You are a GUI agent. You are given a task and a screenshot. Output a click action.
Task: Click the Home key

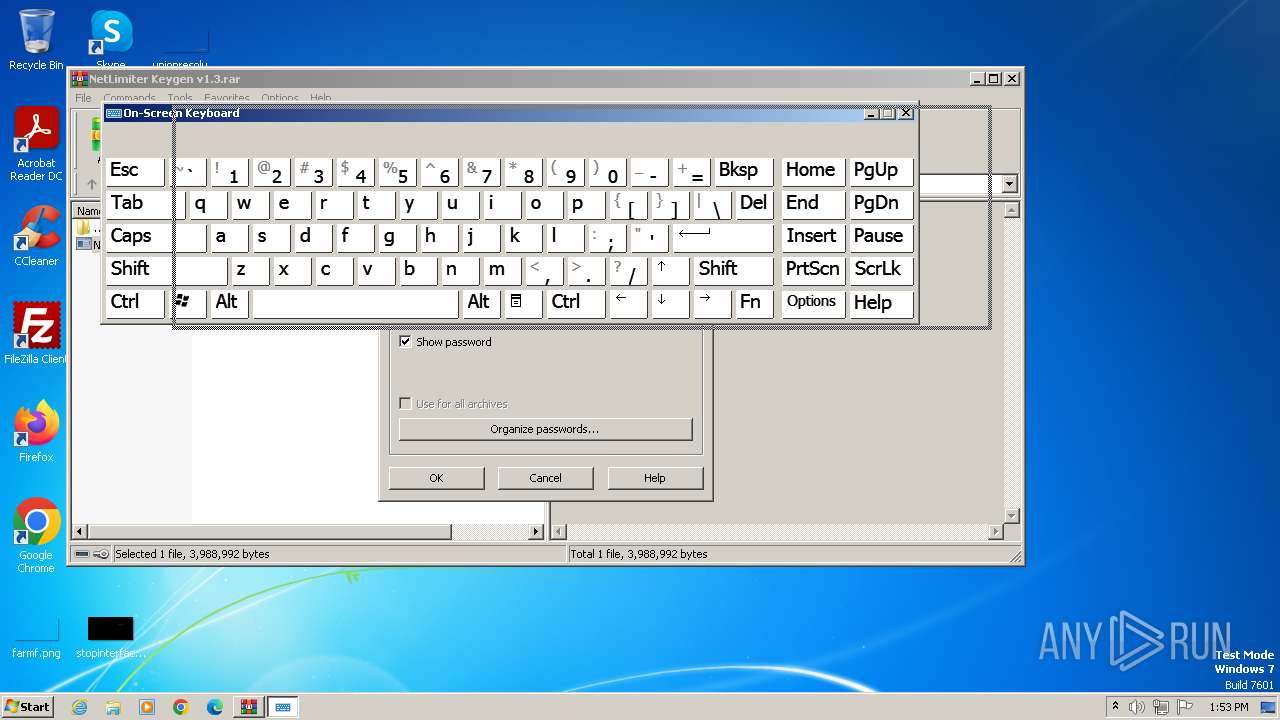point(813,171)
